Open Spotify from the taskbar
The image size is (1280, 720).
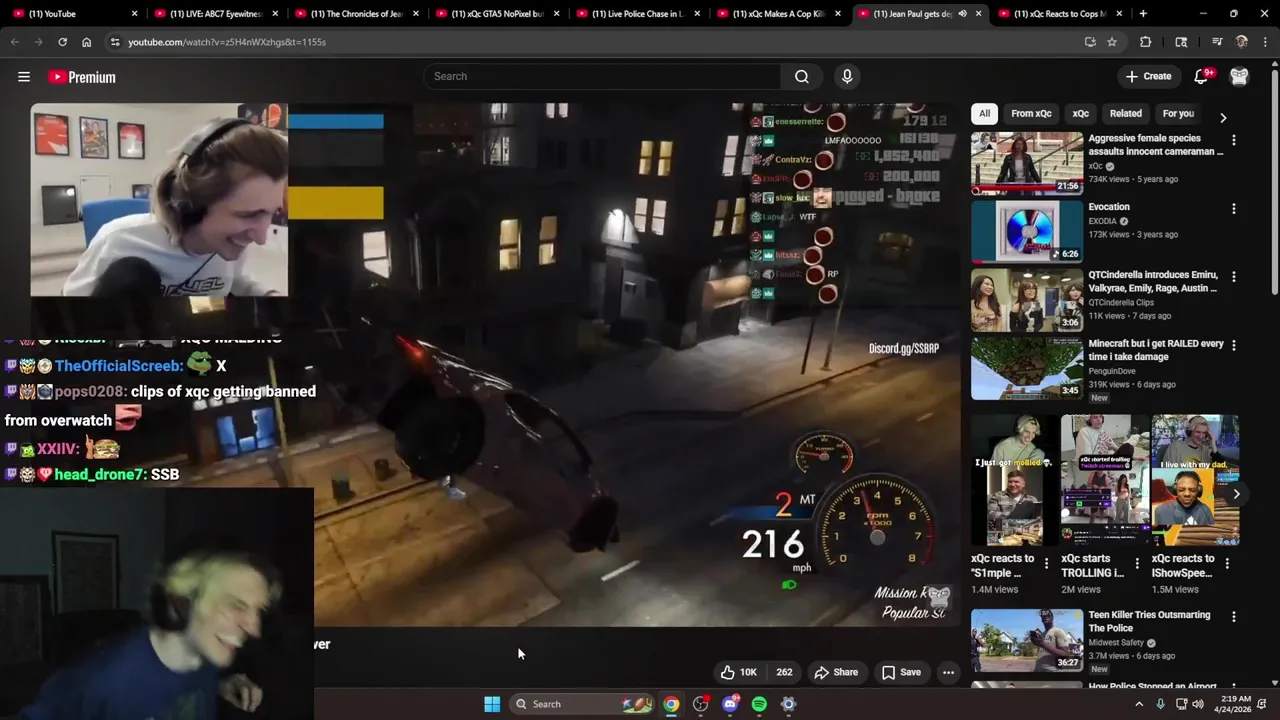click(759, 704)
